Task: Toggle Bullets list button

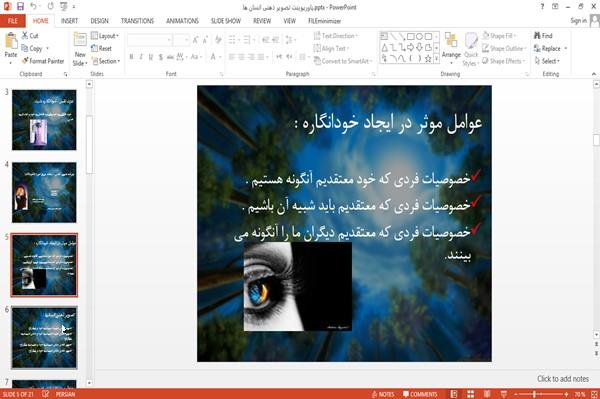Action: (x=232, y=40)
